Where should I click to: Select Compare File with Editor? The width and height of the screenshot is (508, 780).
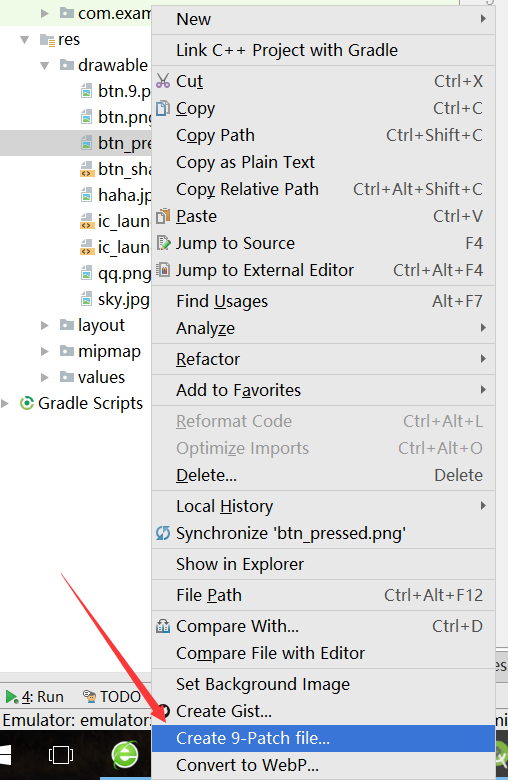pos(323,653)
